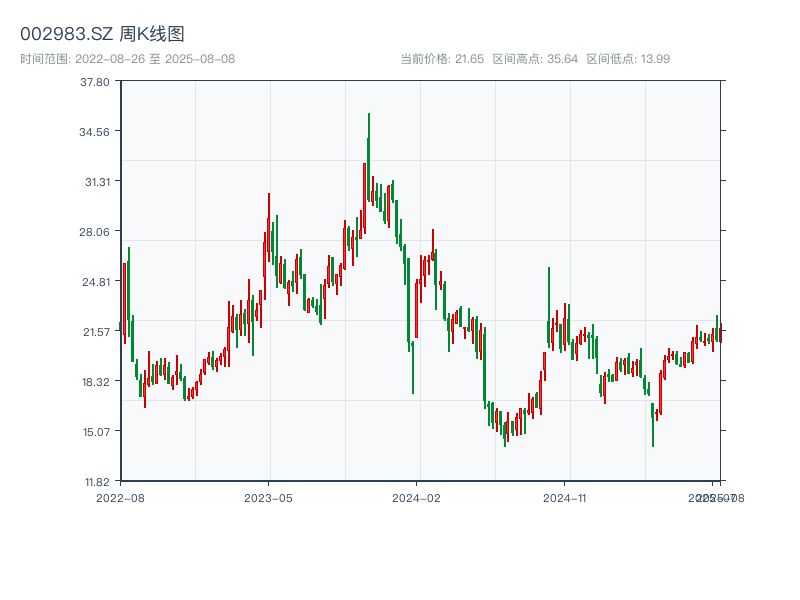
Task: Click the 2023-05 x-axis date label
Action: click(269, 497)
